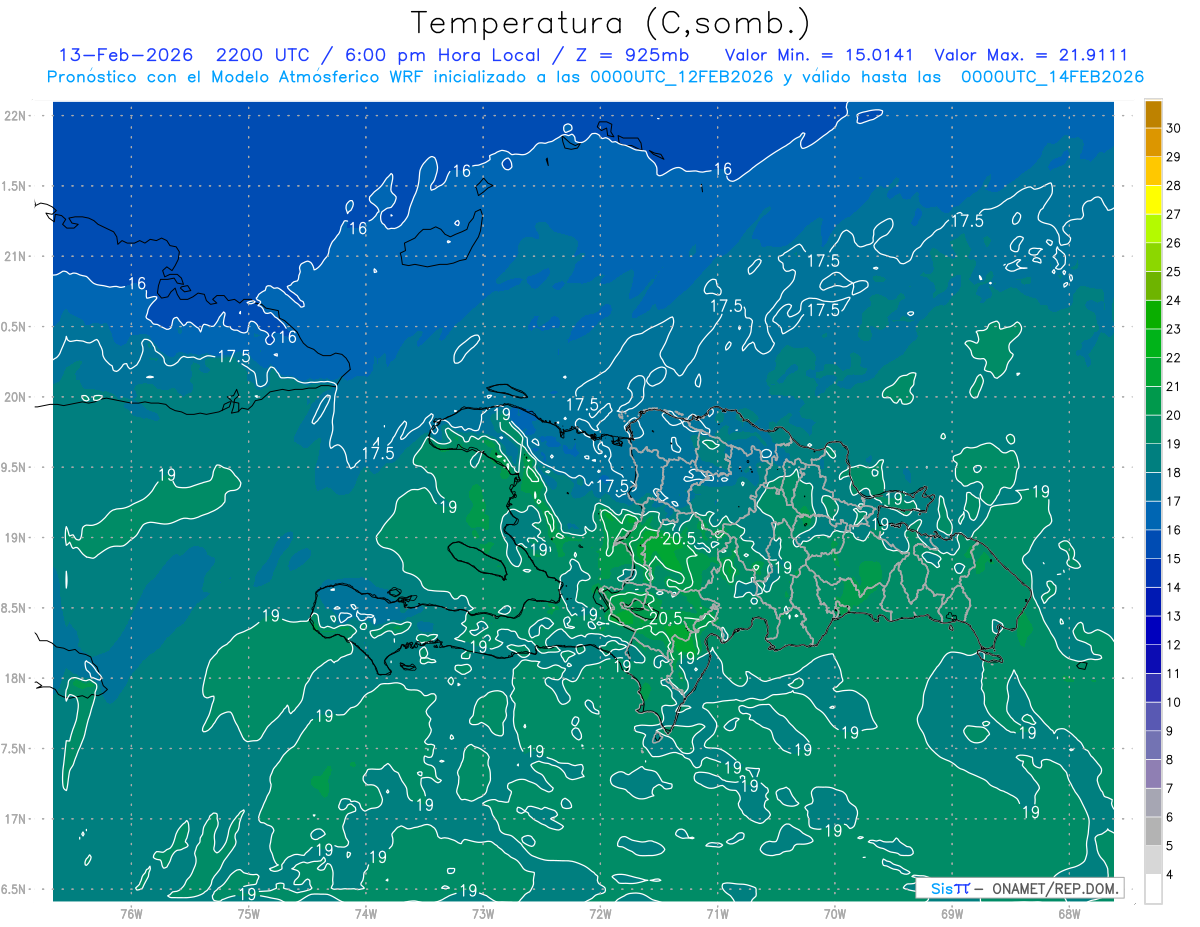Click the latitude label "17N"
This screenshot has width=1200, height=927.
pos(17,819)
